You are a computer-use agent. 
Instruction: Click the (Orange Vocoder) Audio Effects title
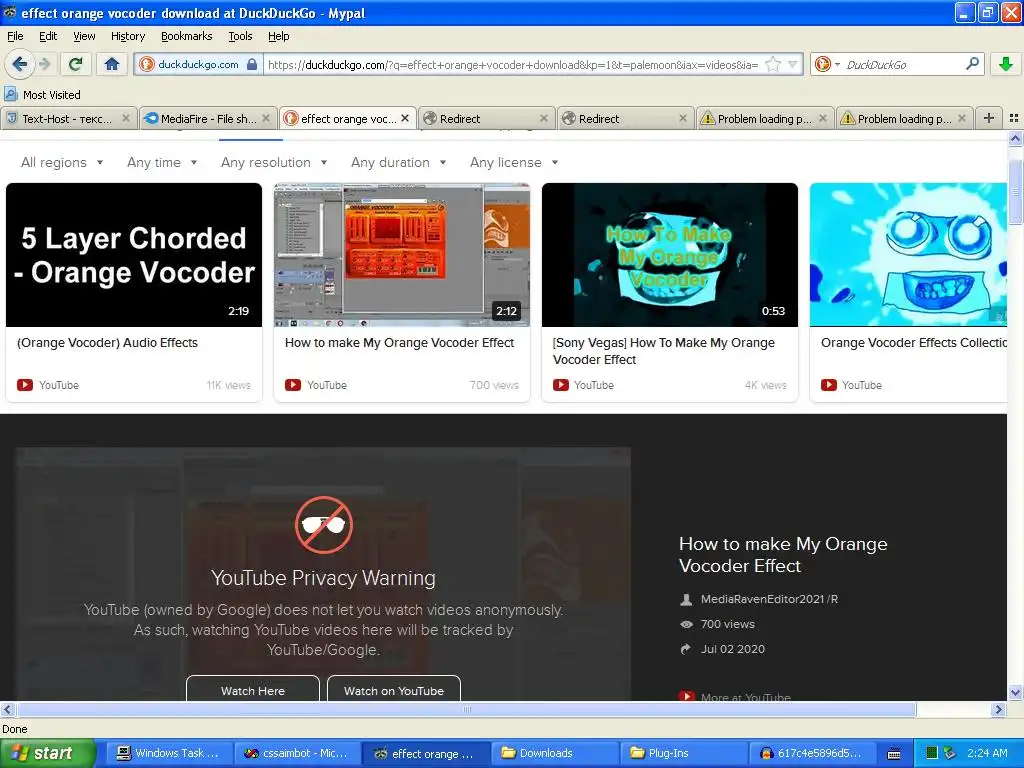click(107, 343)
